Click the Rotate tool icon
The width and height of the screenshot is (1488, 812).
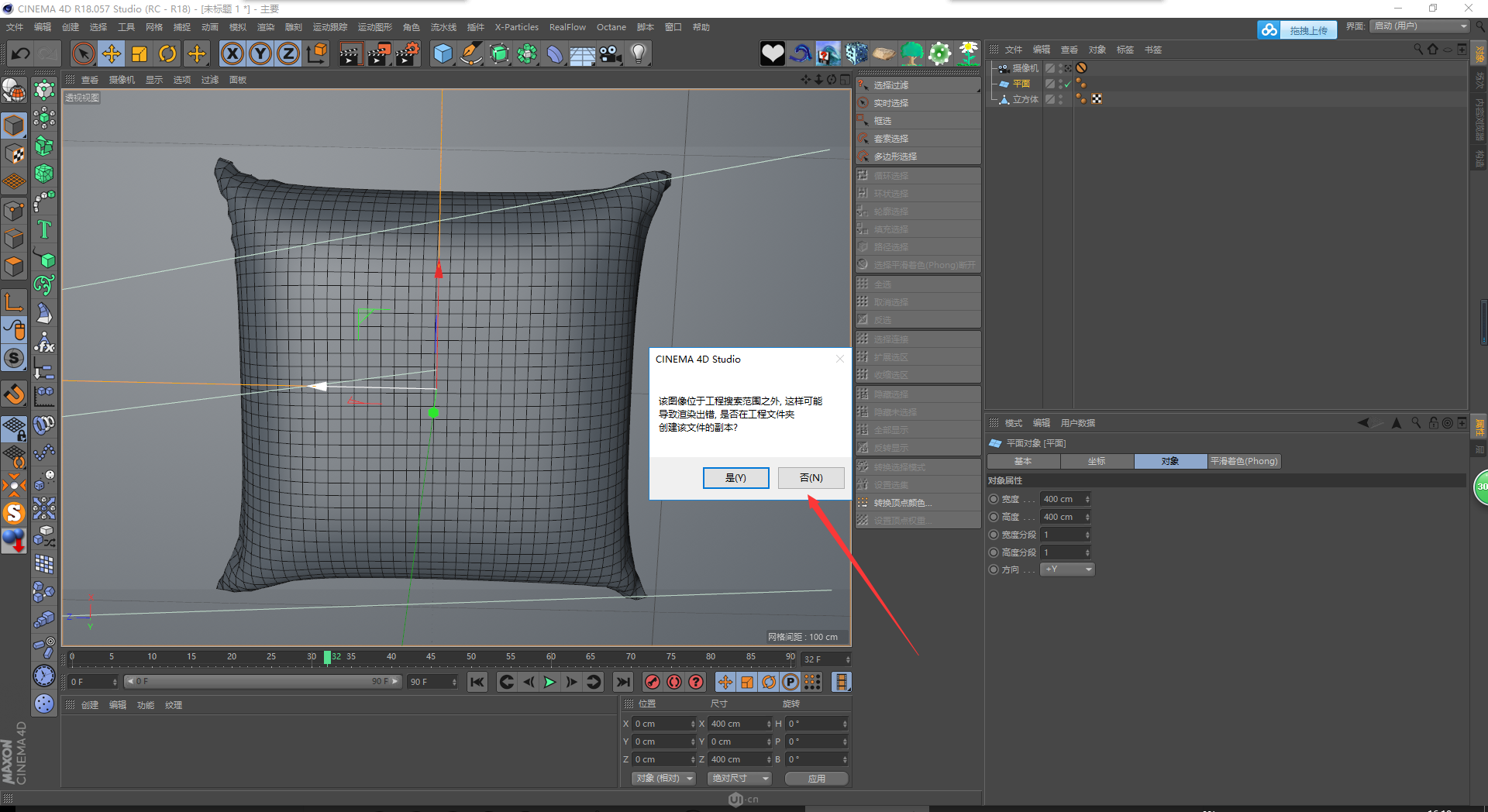pyautogui.click(x=167, y=53)
